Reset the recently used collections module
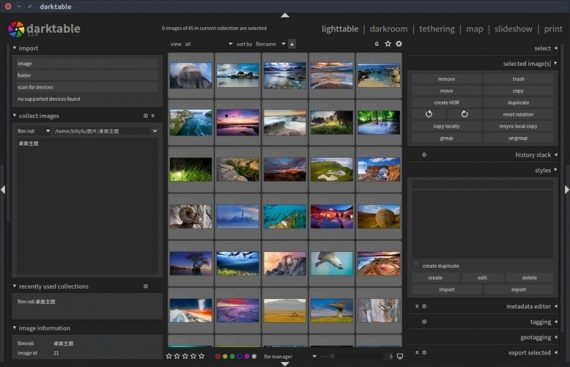570x367 pixels. point(145,286)
